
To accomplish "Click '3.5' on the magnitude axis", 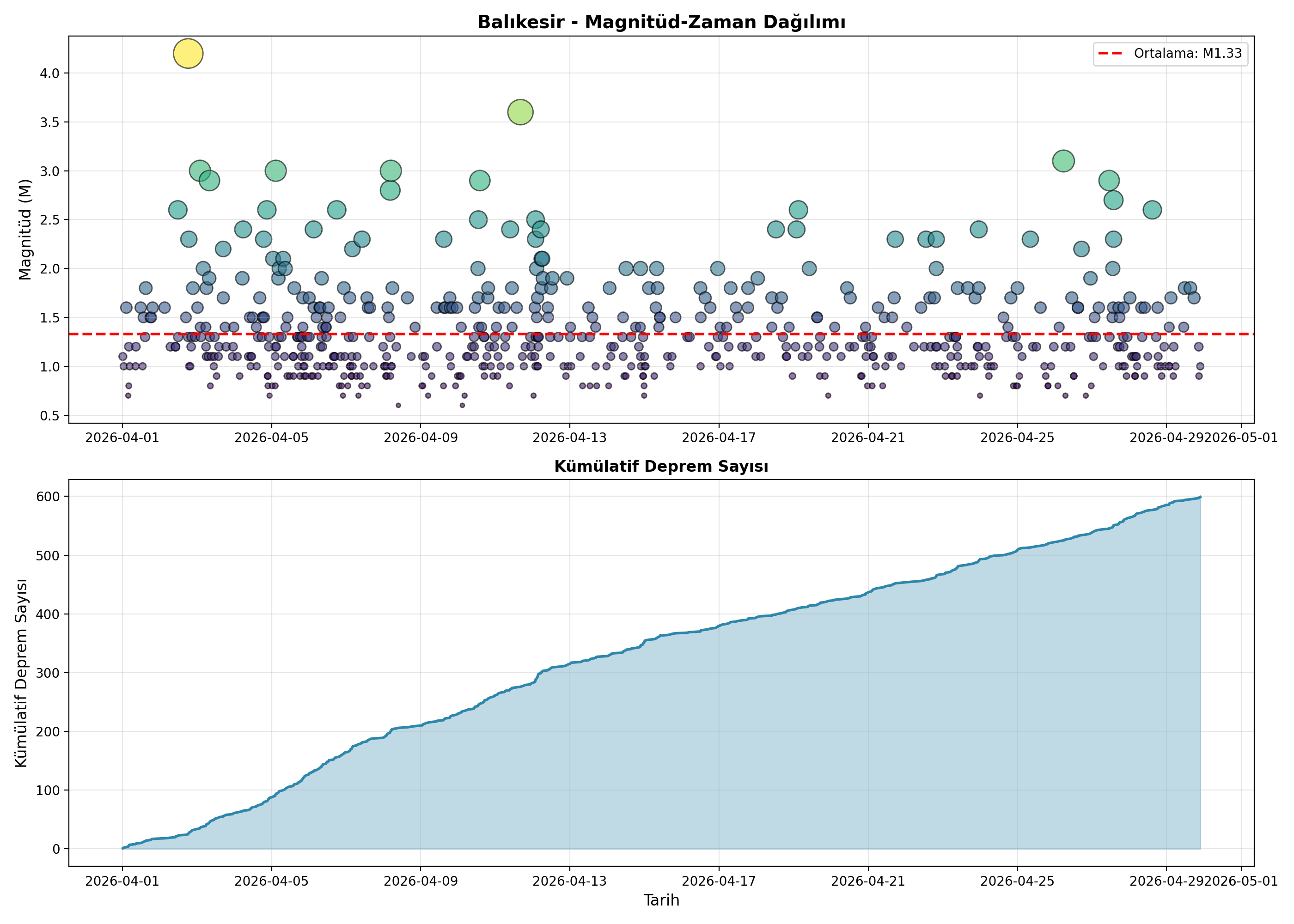I will pos(49,122).
